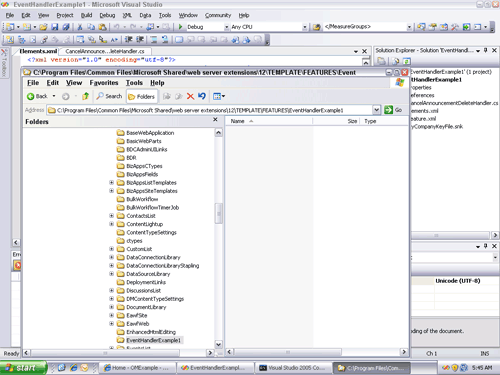500x375 pixels.
Task: Click the Paste icon in Visual Studio toolbar
Action: (103, 27)
